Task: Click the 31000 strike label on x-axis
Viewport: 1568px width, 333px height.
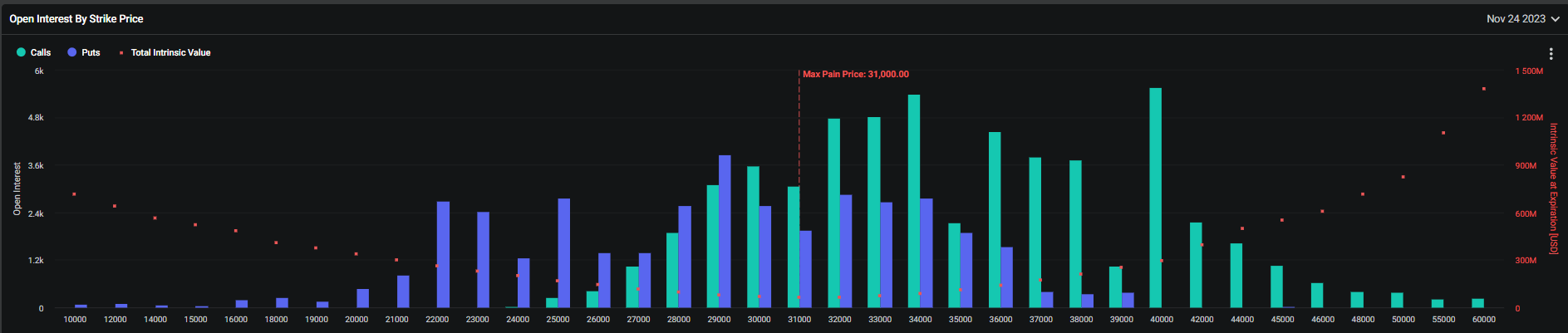Action: tap(799, 320)
